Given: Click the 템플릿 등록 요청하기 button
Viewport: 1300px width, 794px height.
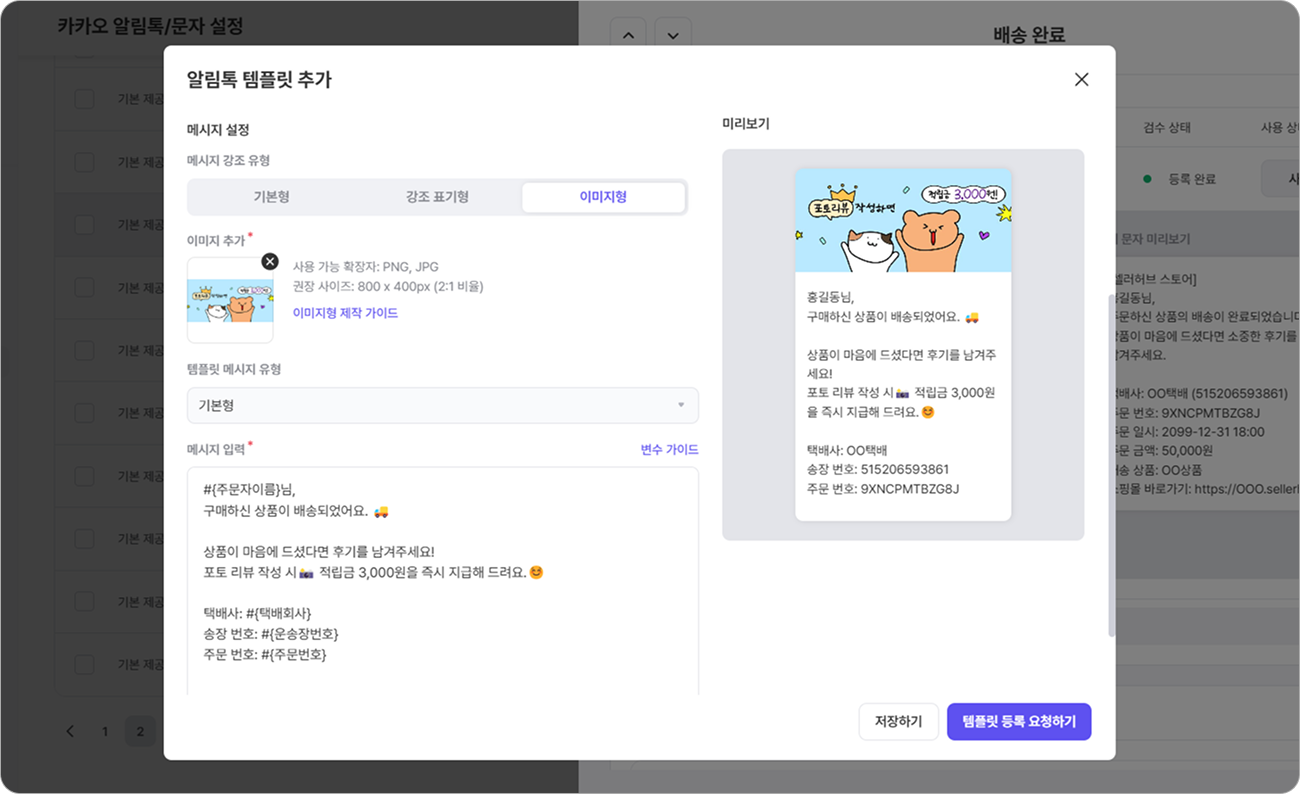Looking at the screenshot, I should pyautogui.click(x=1019, y=722).
